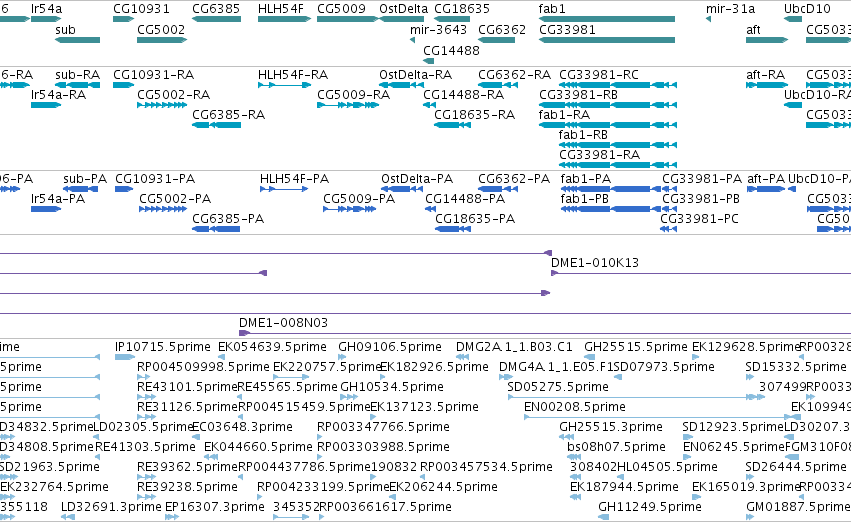Click the CG5002 gene glyph
This screenshot has height=522, width=851.
(162, 40)
